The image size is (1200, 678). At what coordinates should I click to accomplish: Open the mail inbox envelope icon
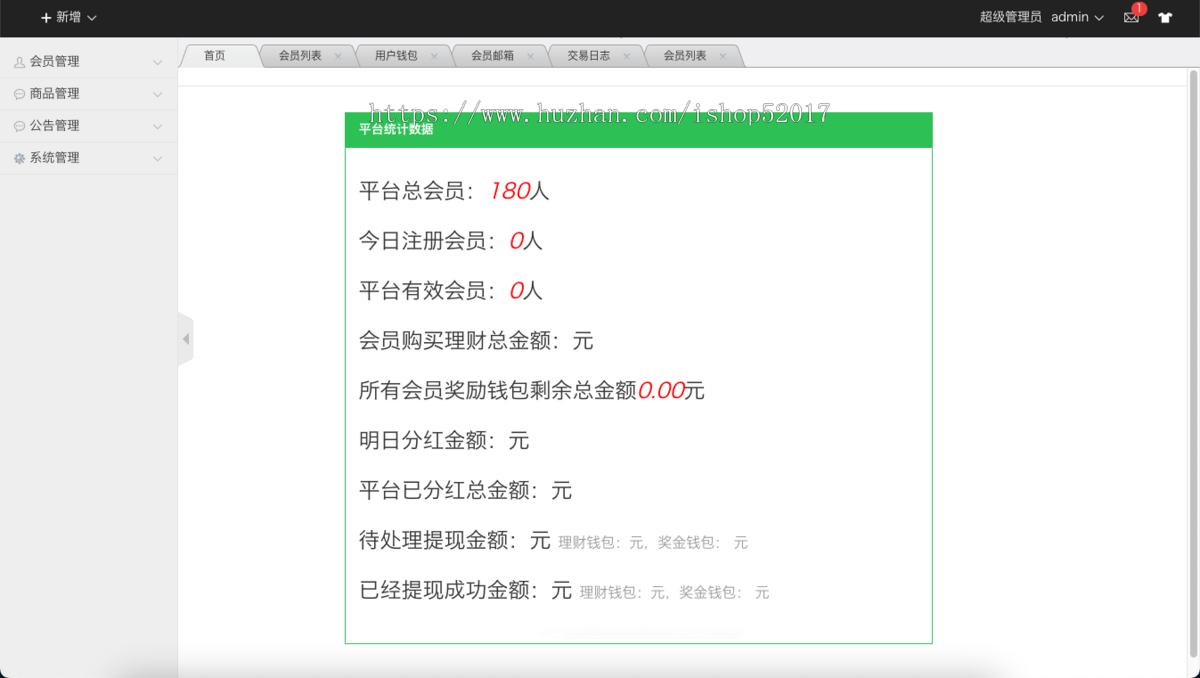pos(1131,18)
